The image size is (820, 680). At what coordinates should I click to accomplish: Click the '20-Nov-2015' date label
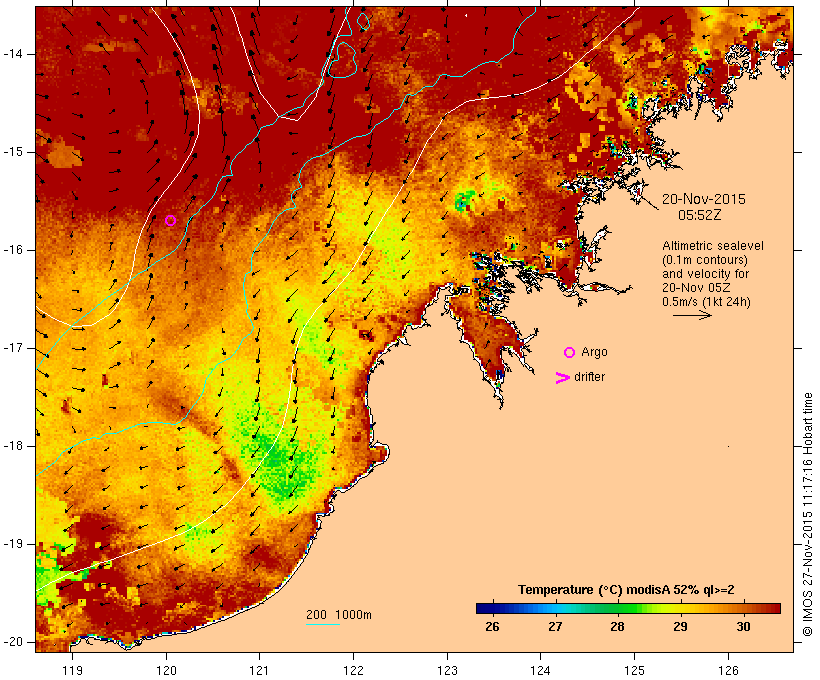pyautogui.click(x=703, y=199)
